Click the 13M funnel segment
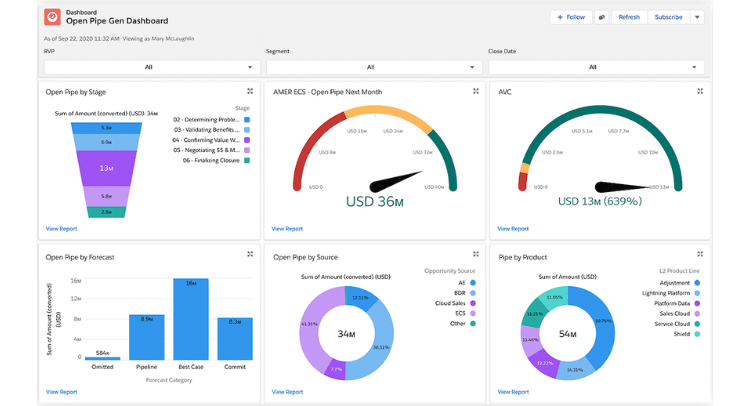The image size is (750, 406). tap(106, 168)
